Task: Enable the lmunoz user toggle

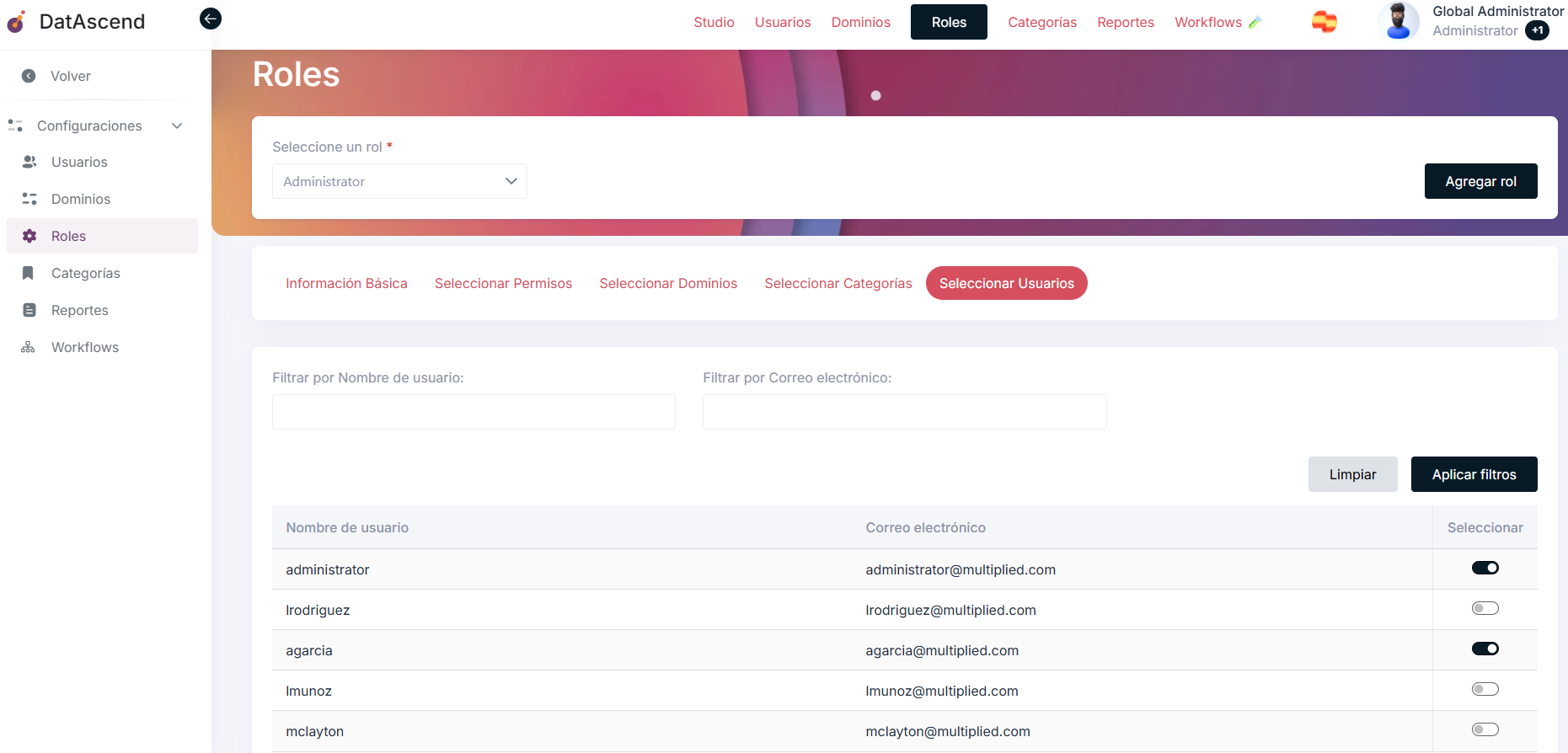Action: 1485,689
